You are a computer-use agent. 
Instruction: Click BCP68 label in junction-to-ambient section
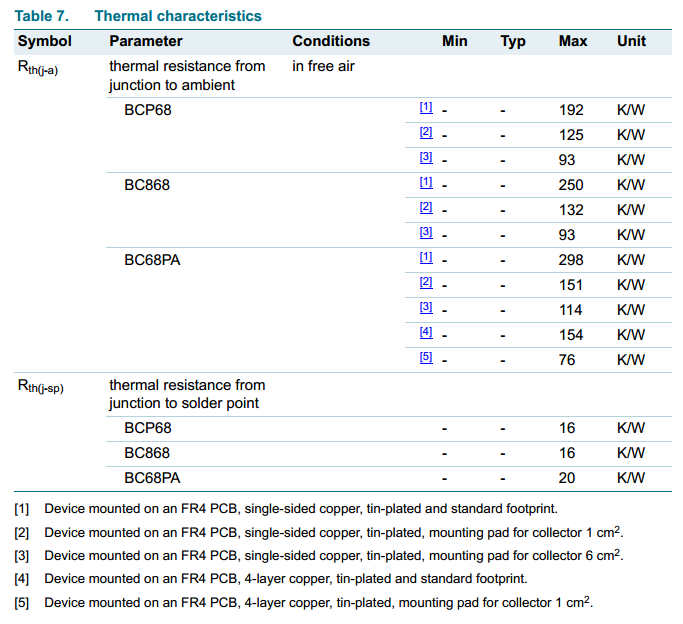(x=148, y=110)
